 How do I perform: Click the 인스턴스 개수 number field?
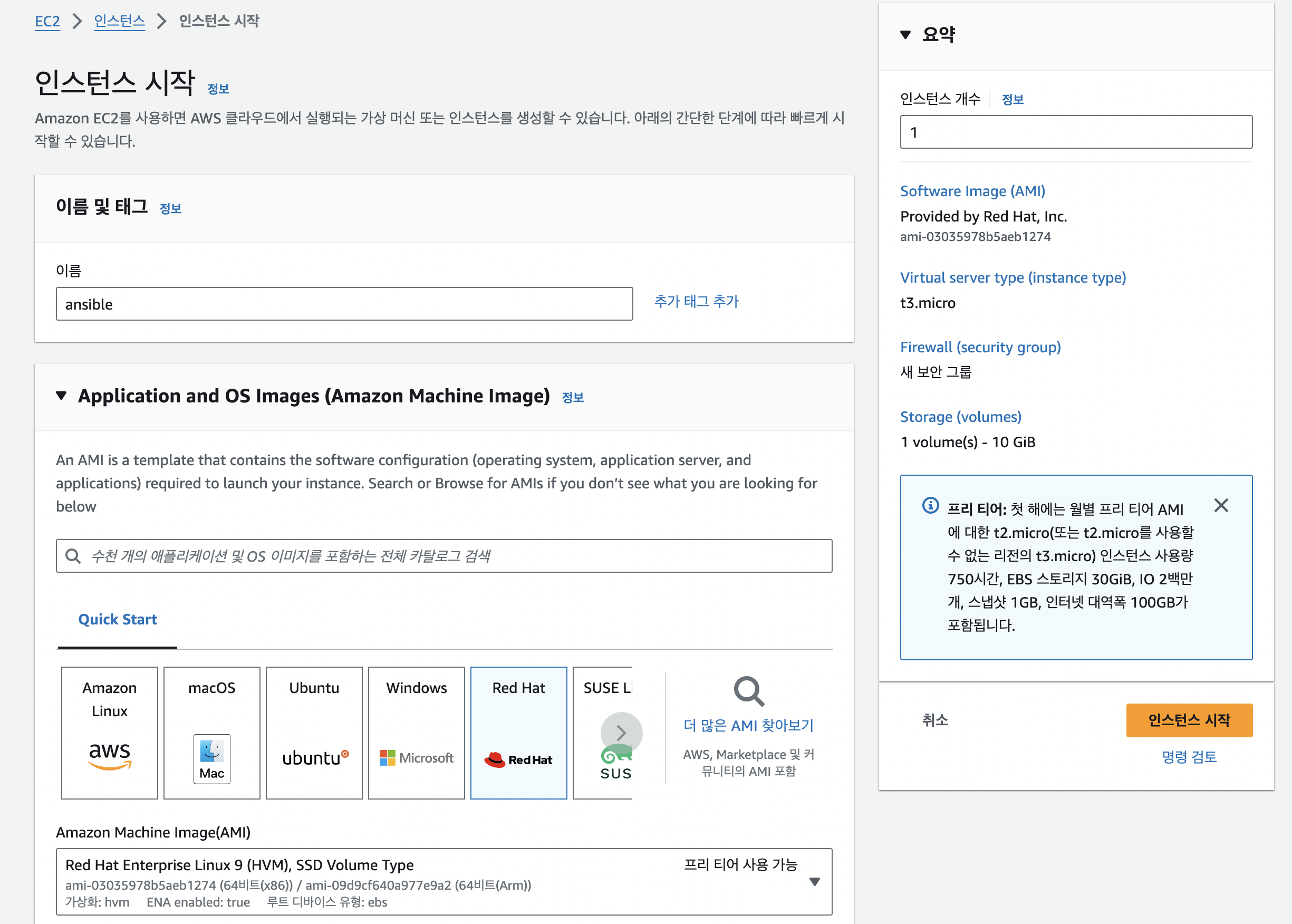click(1075, 132)
